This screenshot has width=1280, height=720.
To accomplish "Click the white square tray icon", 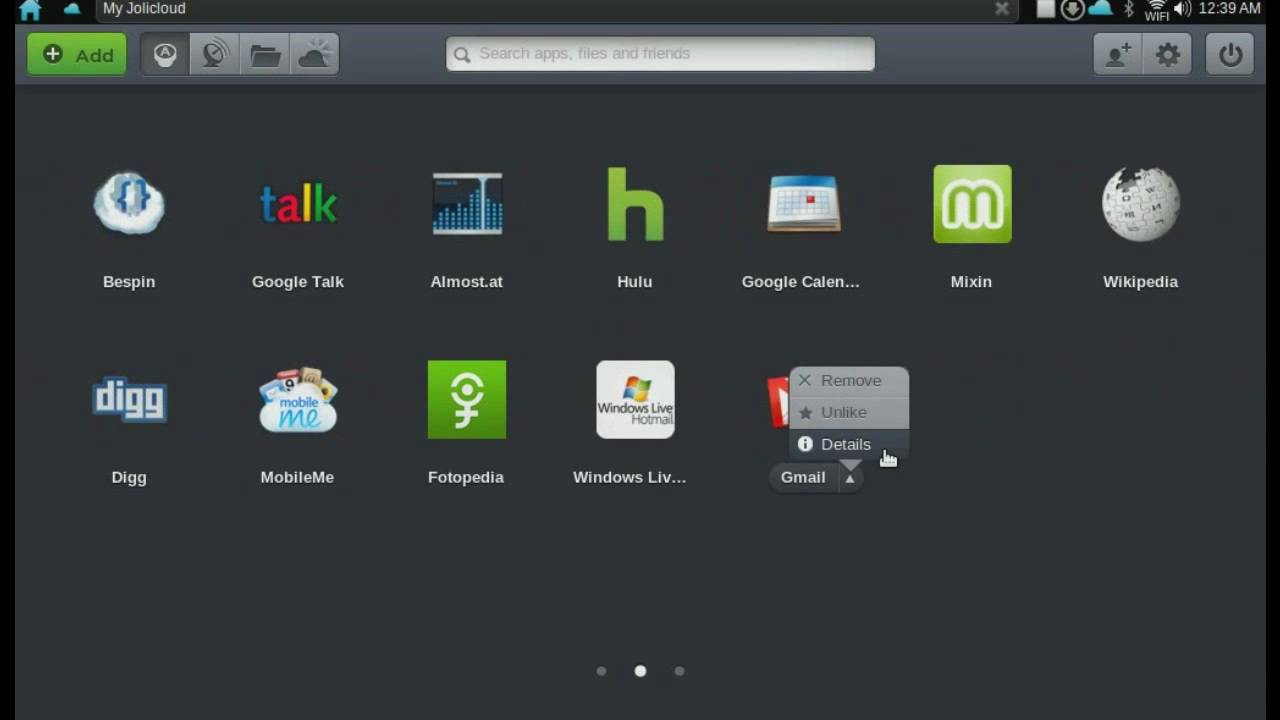I will click(1046, 9).
